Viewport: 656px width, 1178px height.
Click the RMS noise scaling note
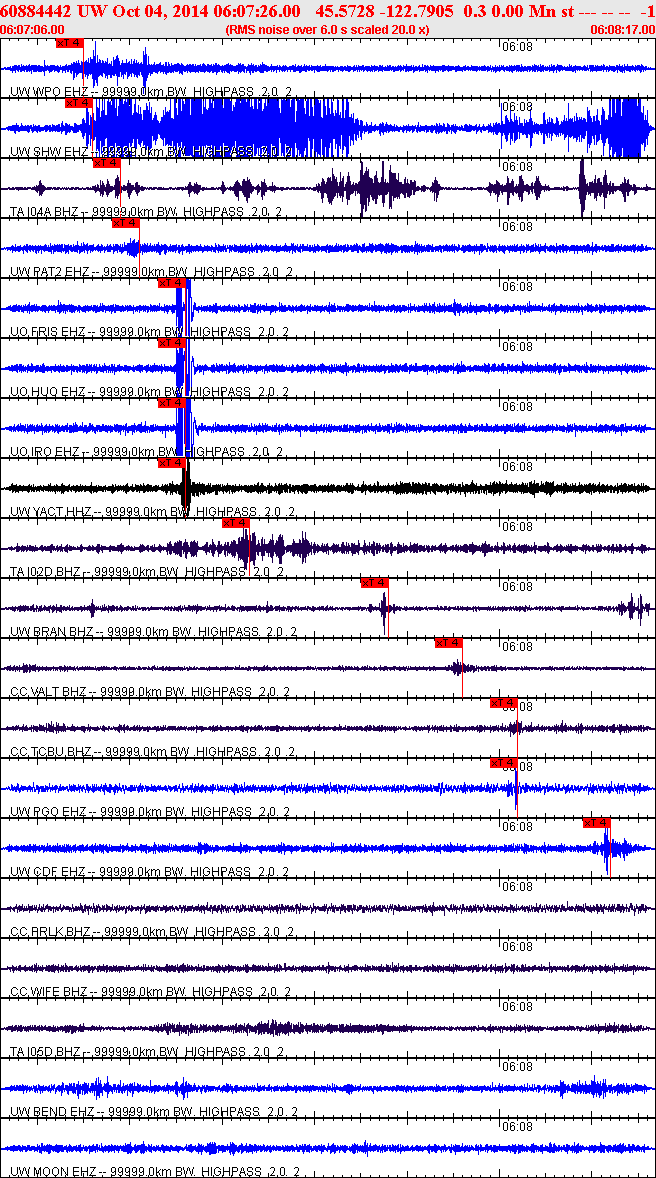328,29
